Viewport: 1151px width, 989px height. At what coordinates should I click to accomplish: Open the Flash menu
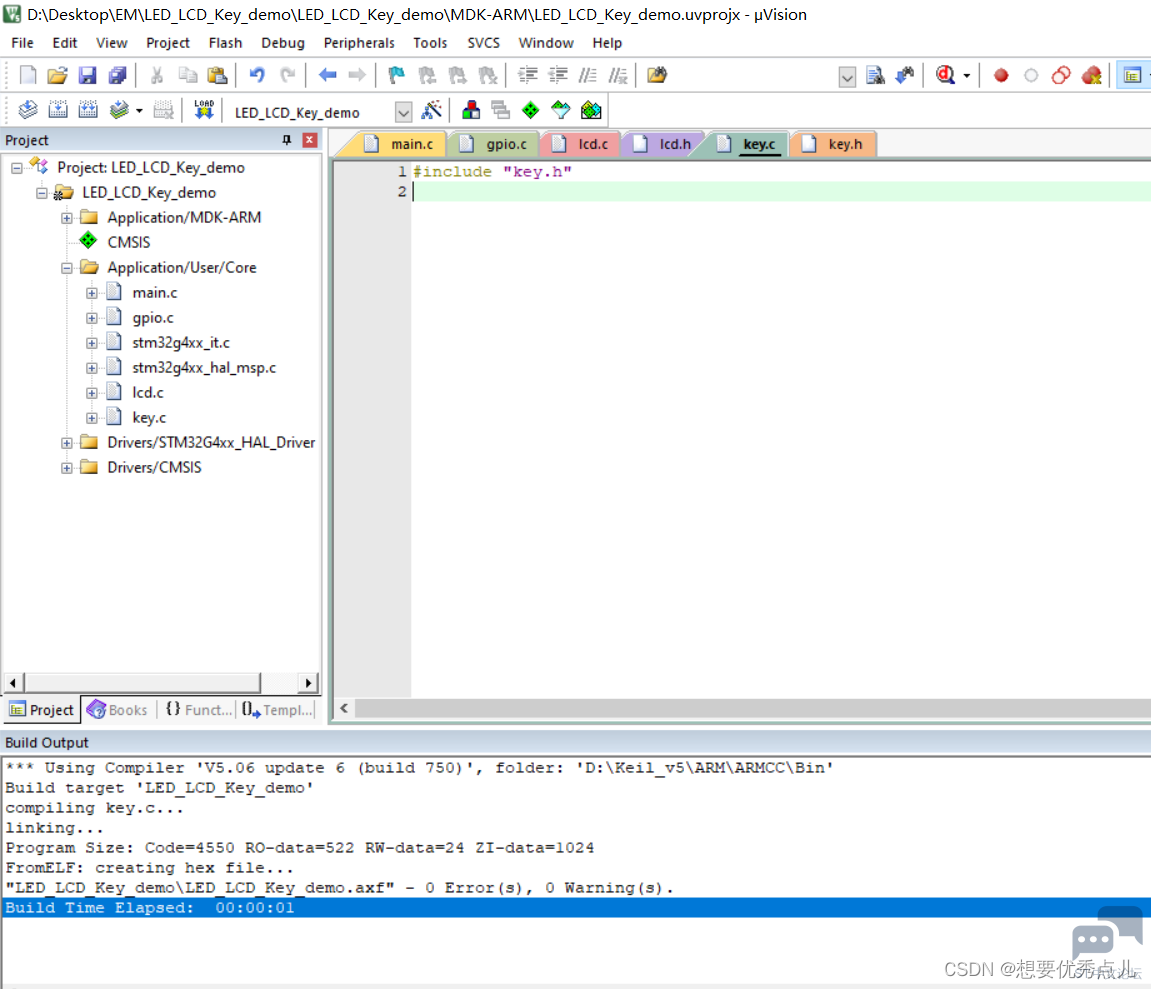225,43
